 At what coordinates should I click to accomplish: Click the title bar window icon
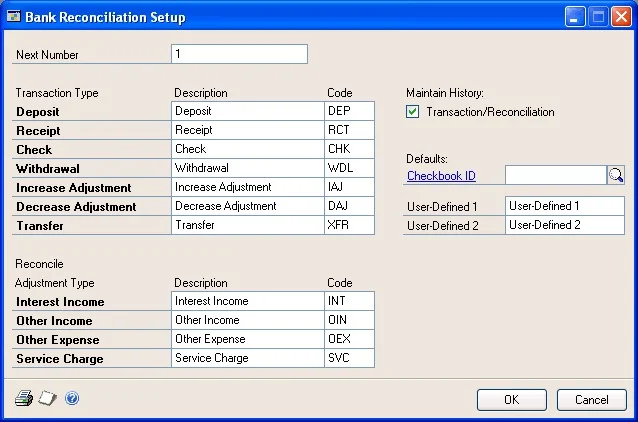tap(13, 17)
